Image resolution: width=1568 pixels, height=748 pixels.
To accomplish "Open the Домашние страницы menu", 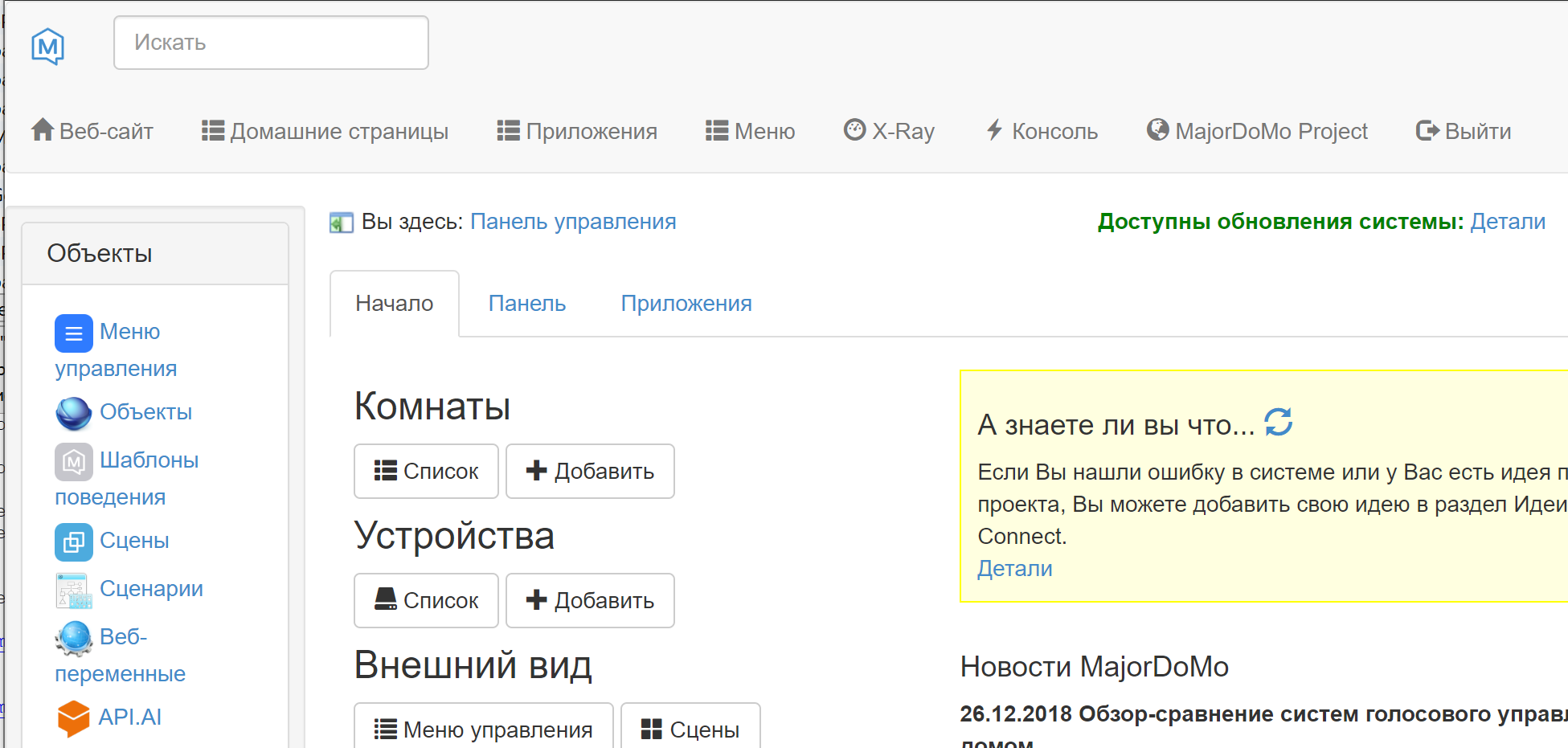I will [325, 131].
